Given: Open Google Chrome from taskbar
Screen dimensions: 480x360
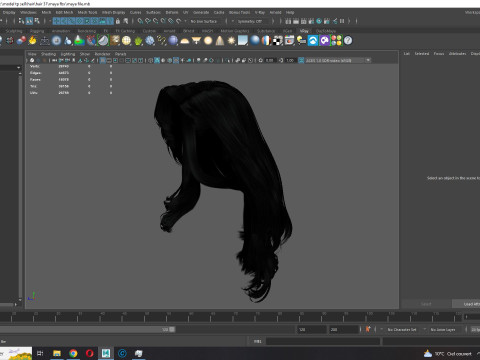Looking at the screenshot, I should (73, 353).
